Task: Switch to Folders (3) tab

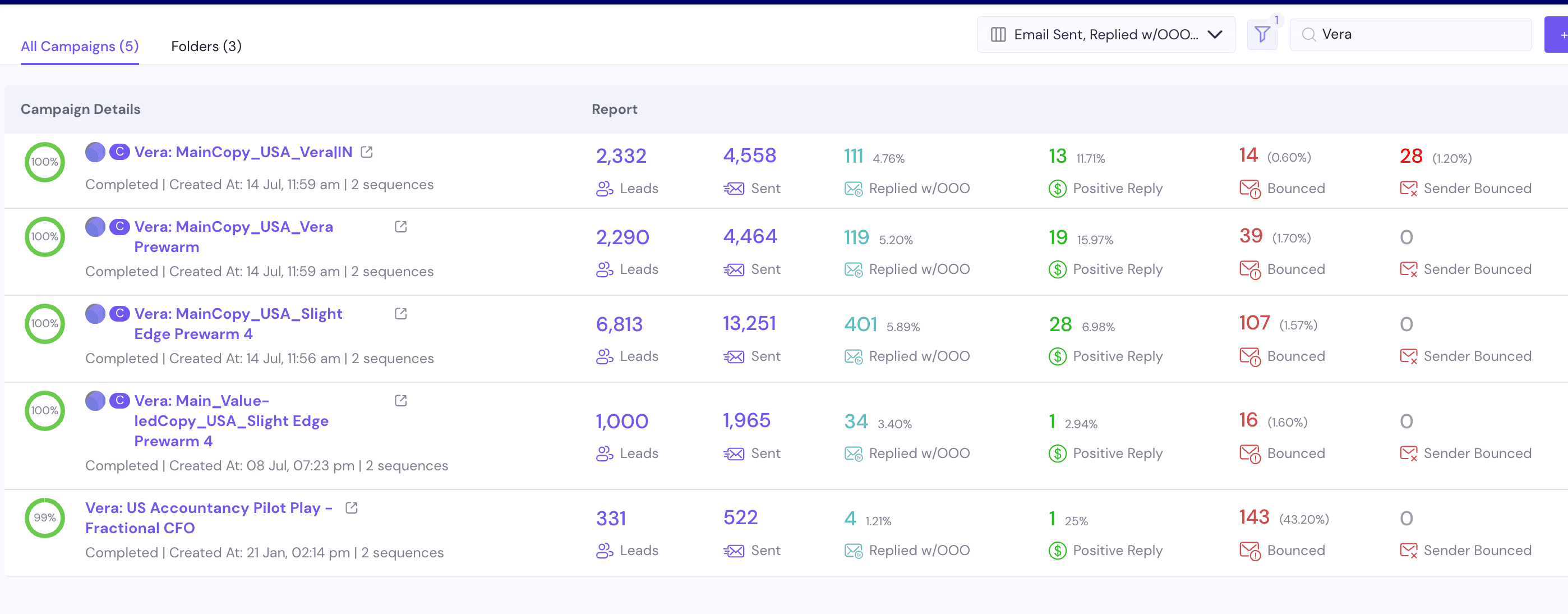Action: pos(206,46)
